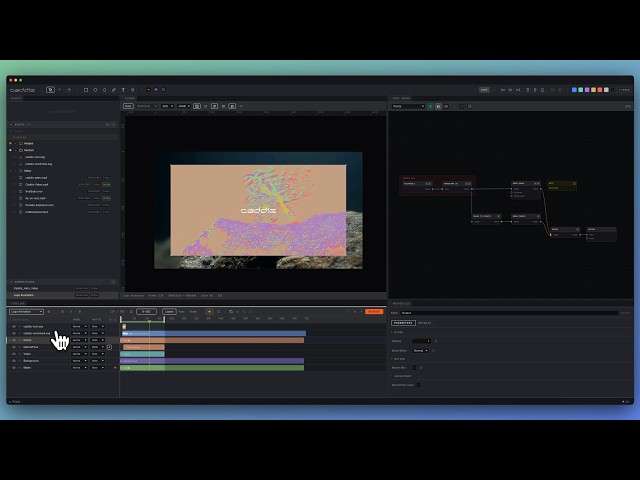Open the viewer zoom percentage dropdown

point(167,106)
